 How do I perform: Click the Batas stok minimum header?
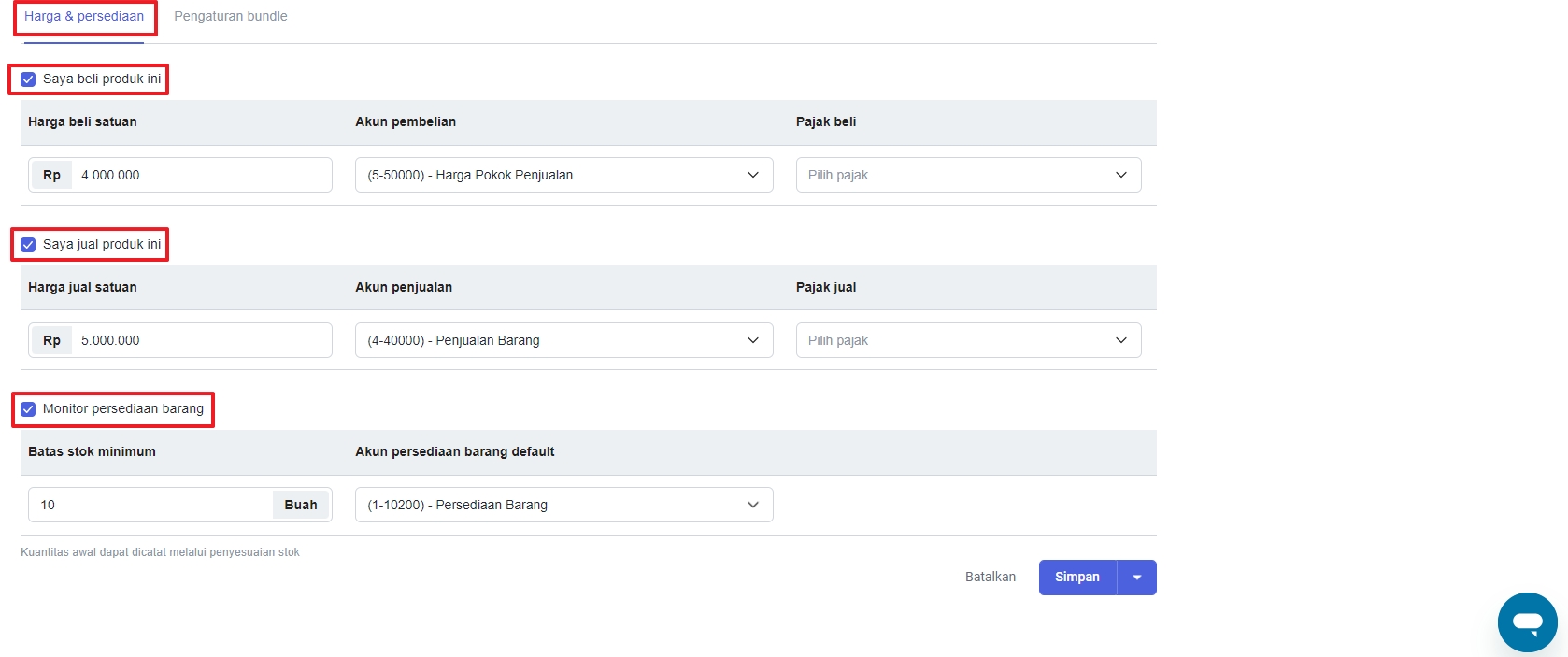[x=92, y=452]
